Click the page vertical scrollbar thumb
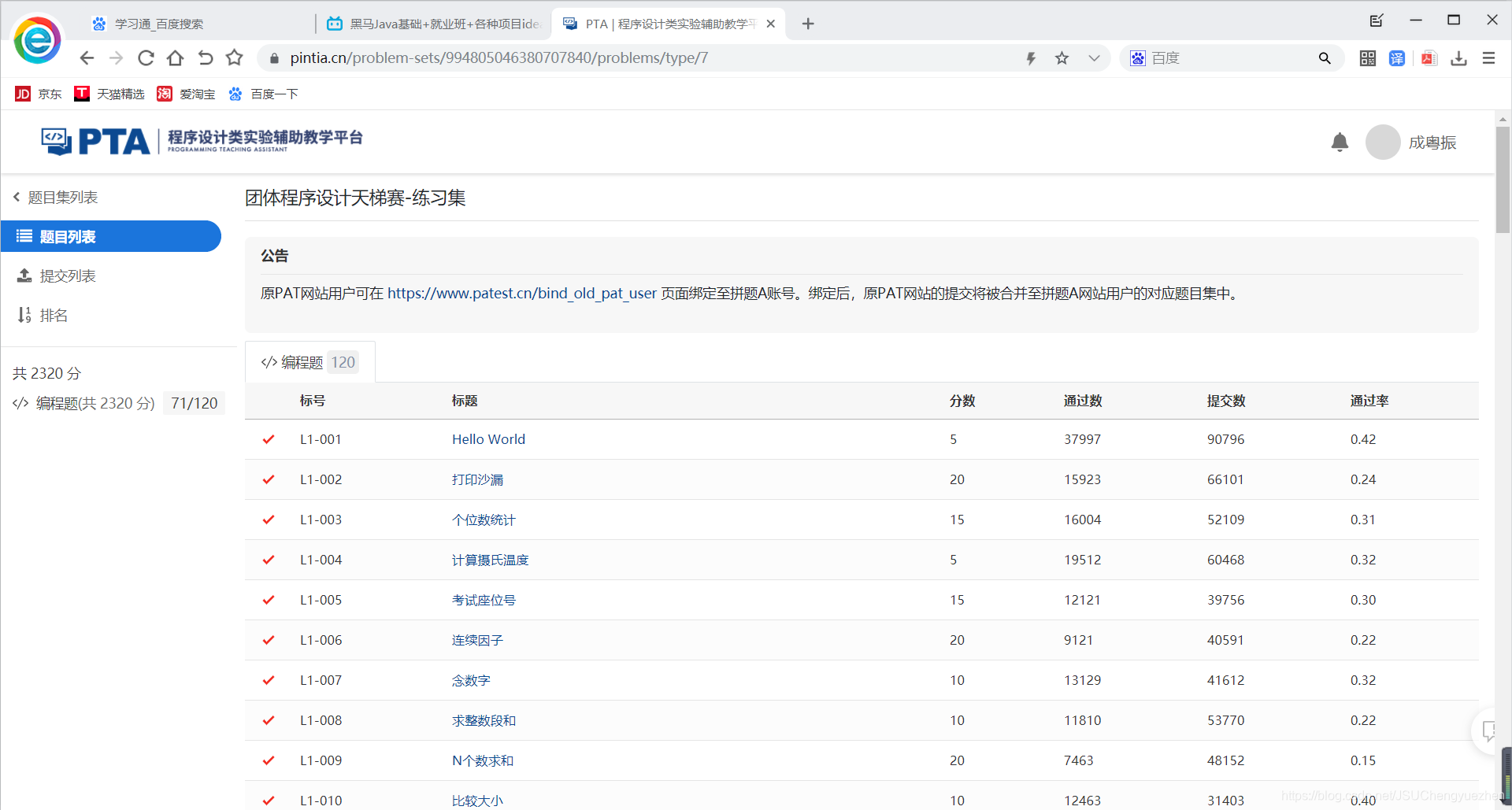The image size is (1512, 810). coord(1503,179)
